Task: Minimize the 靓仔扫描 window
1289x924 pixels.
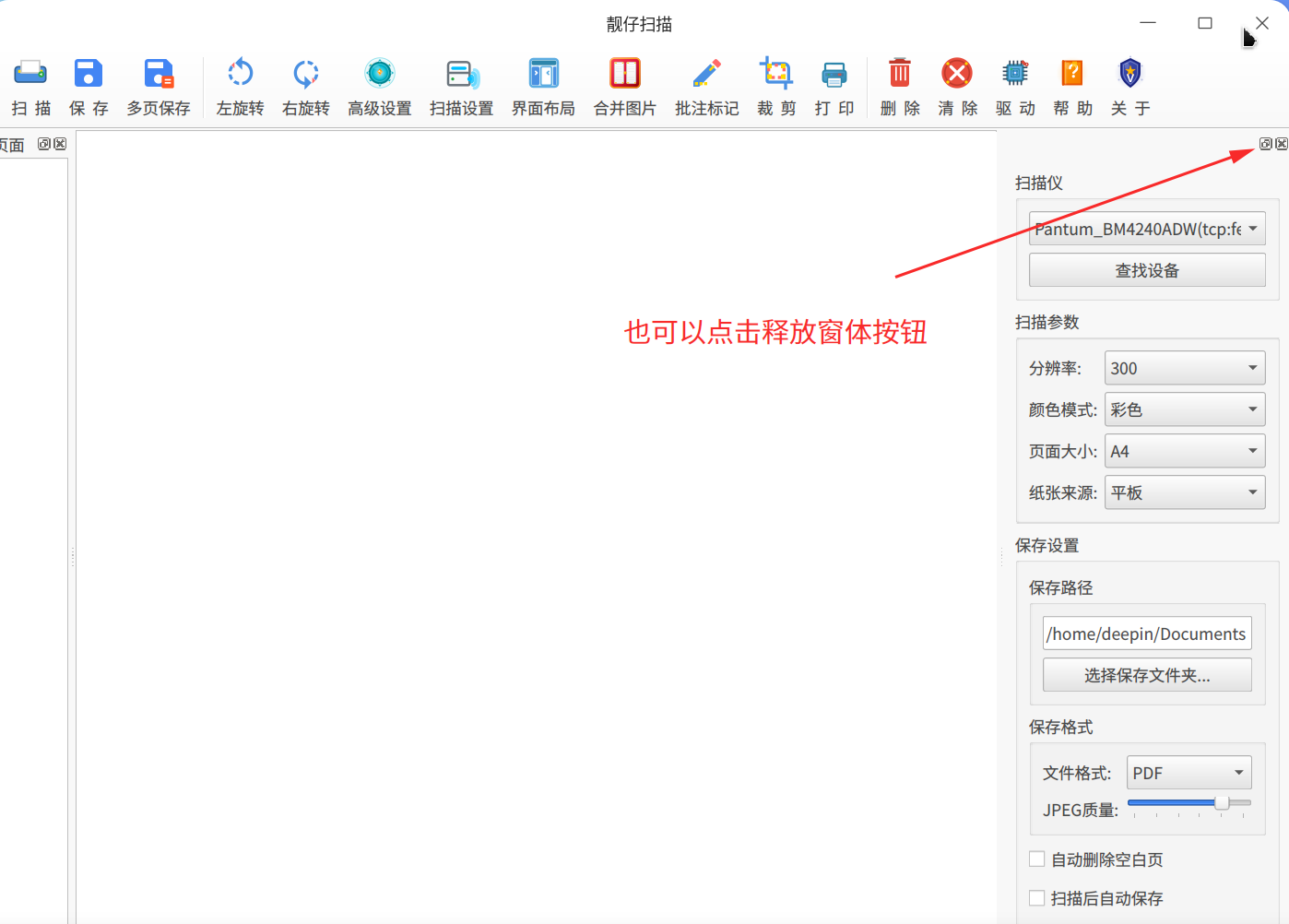Action: click(1148, 23)
